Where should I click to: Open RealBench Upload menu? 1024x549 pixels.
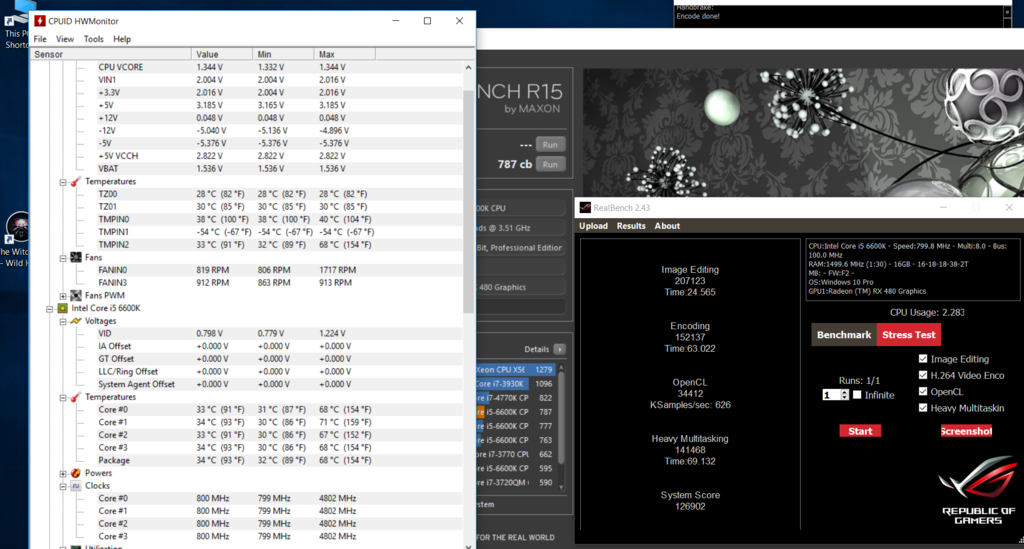tap(593, 226)
